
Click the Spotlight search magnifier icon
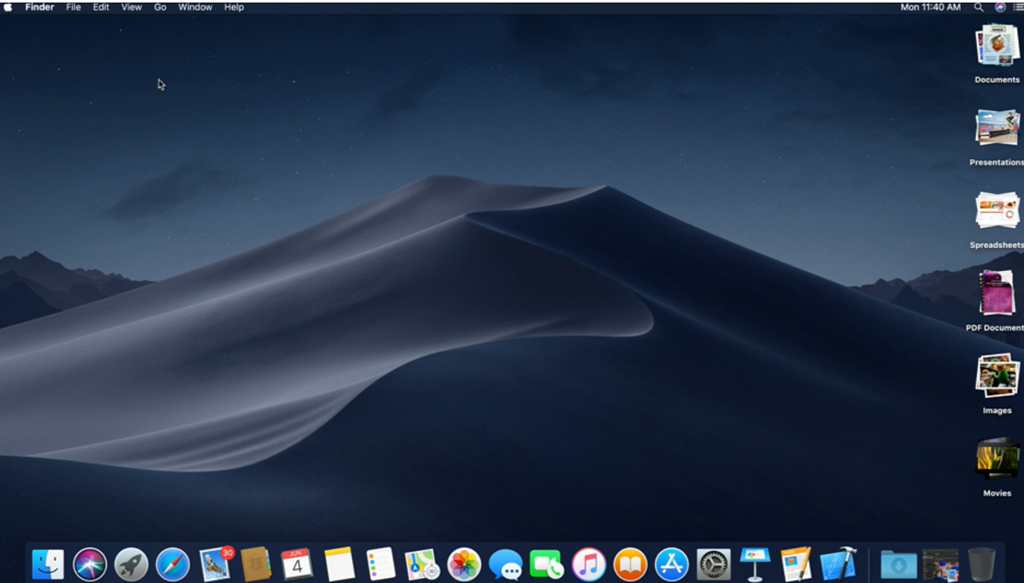[979, 7]
